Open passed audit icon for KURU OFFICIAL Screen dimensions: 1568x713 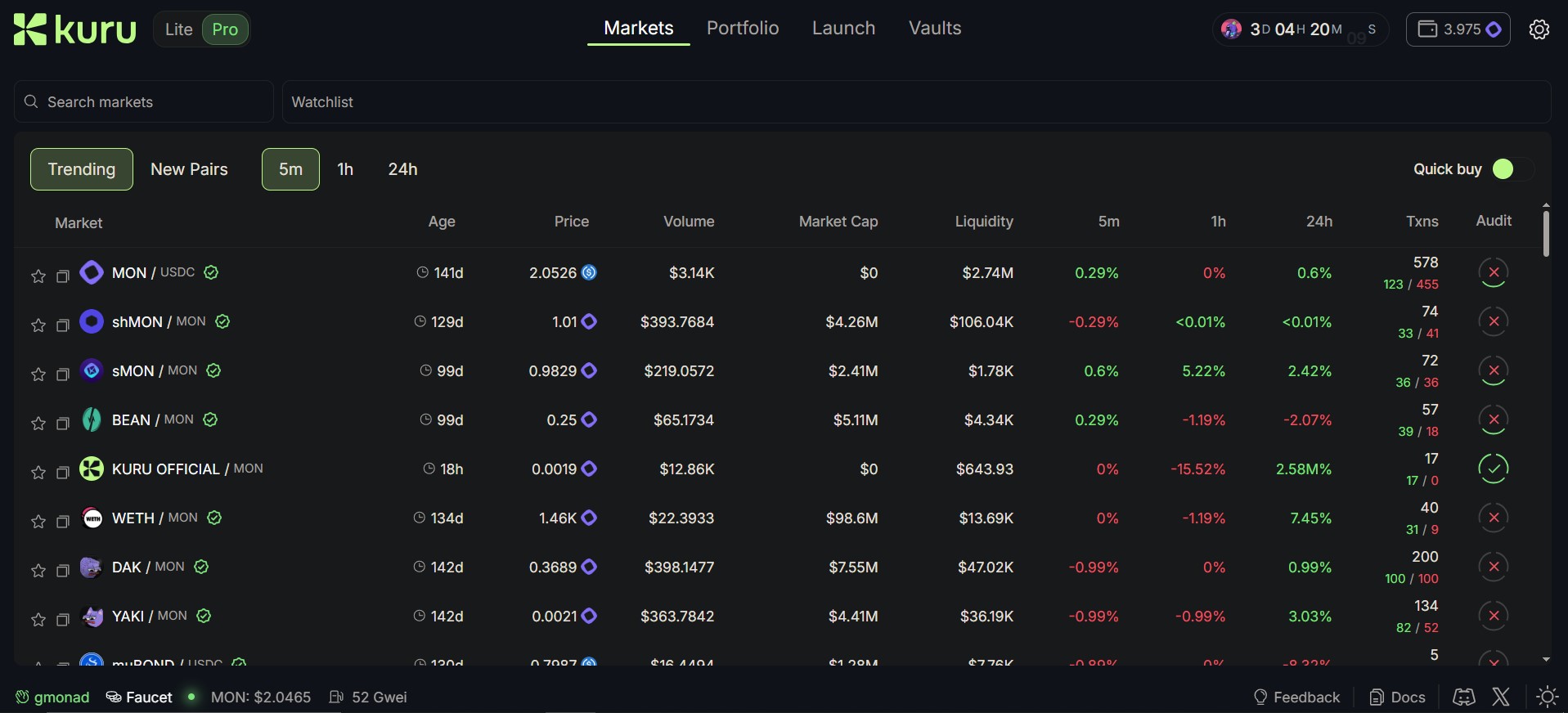pos(1494,469)
